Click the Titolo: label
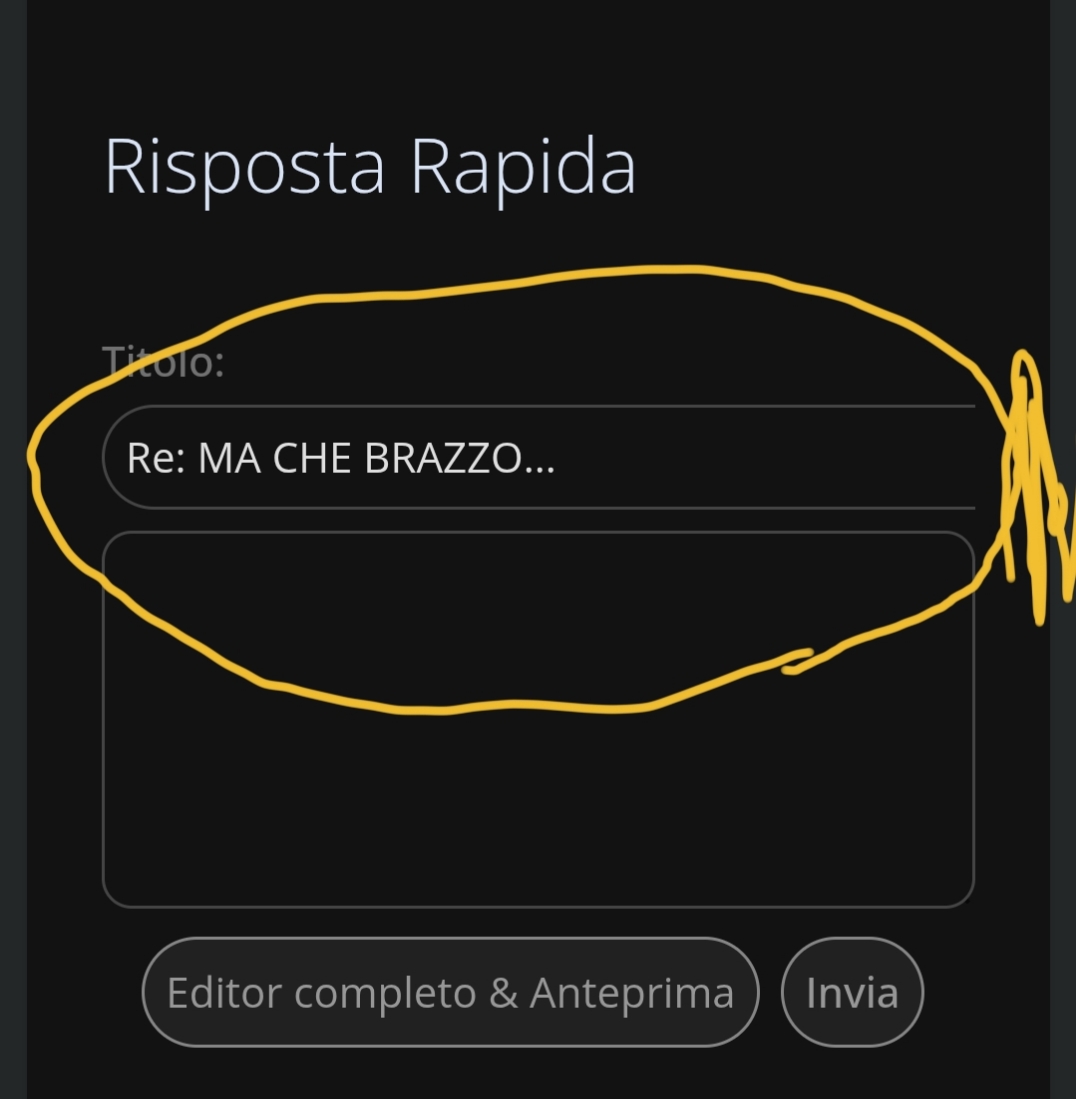 [x=163, y=362]
